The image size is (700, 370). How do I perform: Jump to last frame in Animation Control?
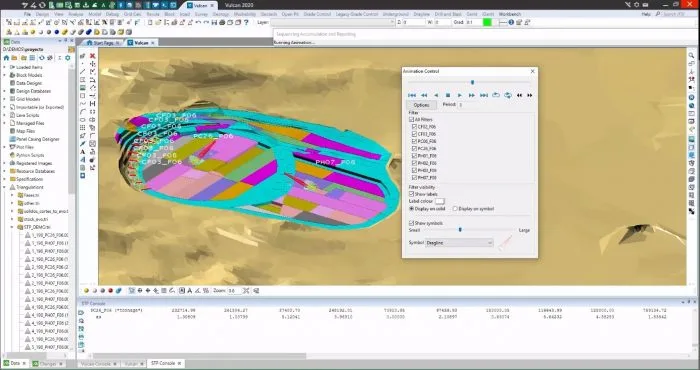coord(484,95)
